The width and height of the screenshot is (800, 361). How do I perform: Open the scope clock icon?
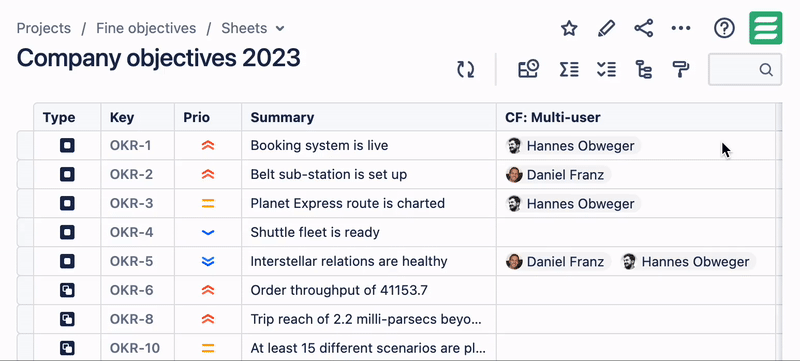529,69
